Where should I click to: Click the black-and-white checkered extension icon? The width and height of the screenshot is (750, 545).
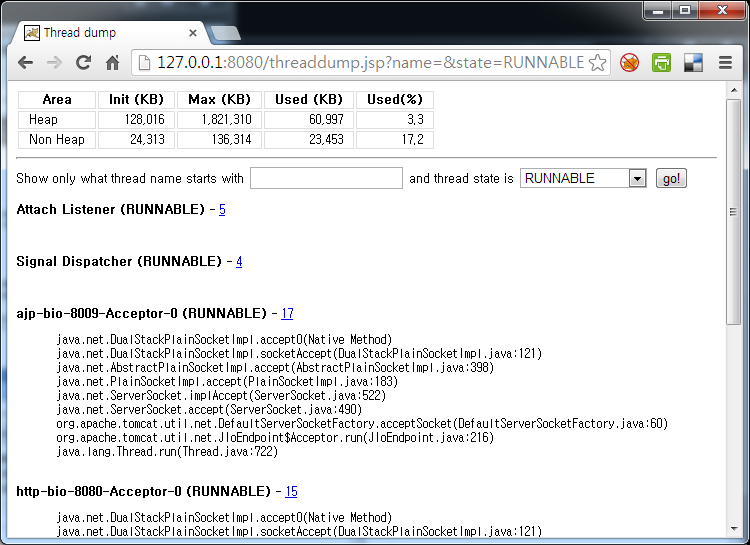[x=693, y=63]
